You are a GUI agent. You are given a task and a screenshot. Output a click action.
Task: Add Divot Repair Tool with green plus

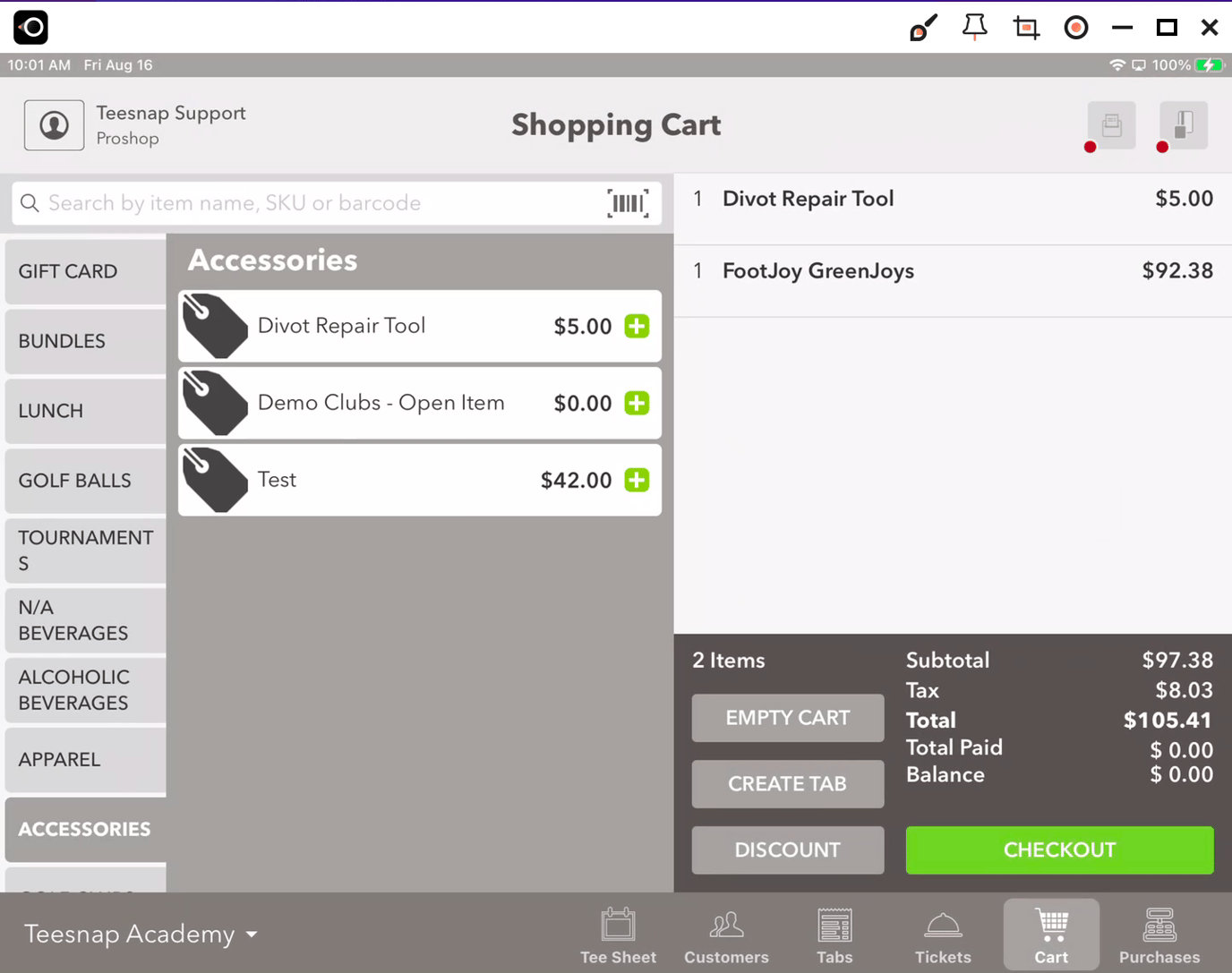[x=637, y=326]
